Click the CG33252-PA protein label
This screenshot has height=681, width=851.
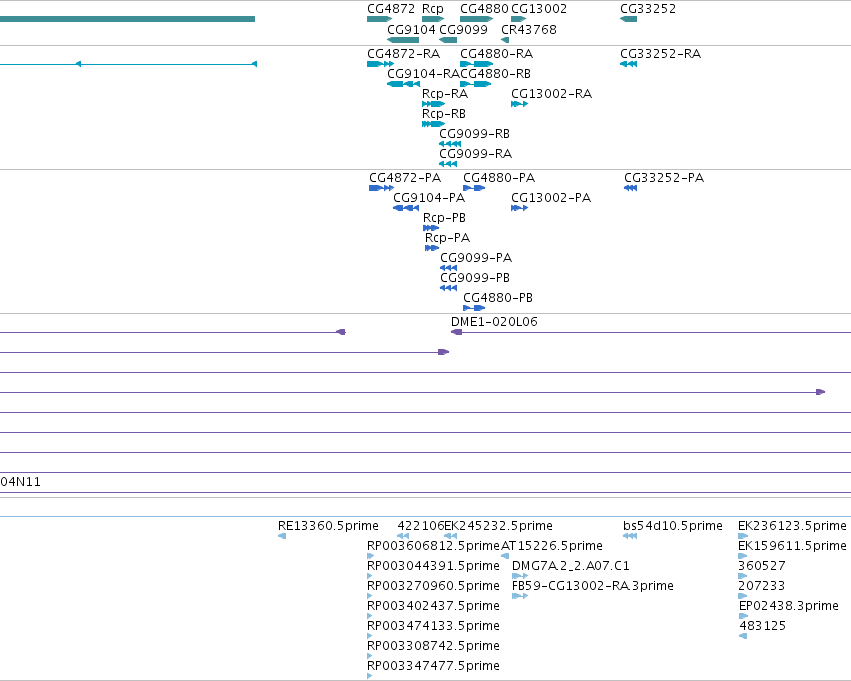pyautogui.click(x=664, y=178)
